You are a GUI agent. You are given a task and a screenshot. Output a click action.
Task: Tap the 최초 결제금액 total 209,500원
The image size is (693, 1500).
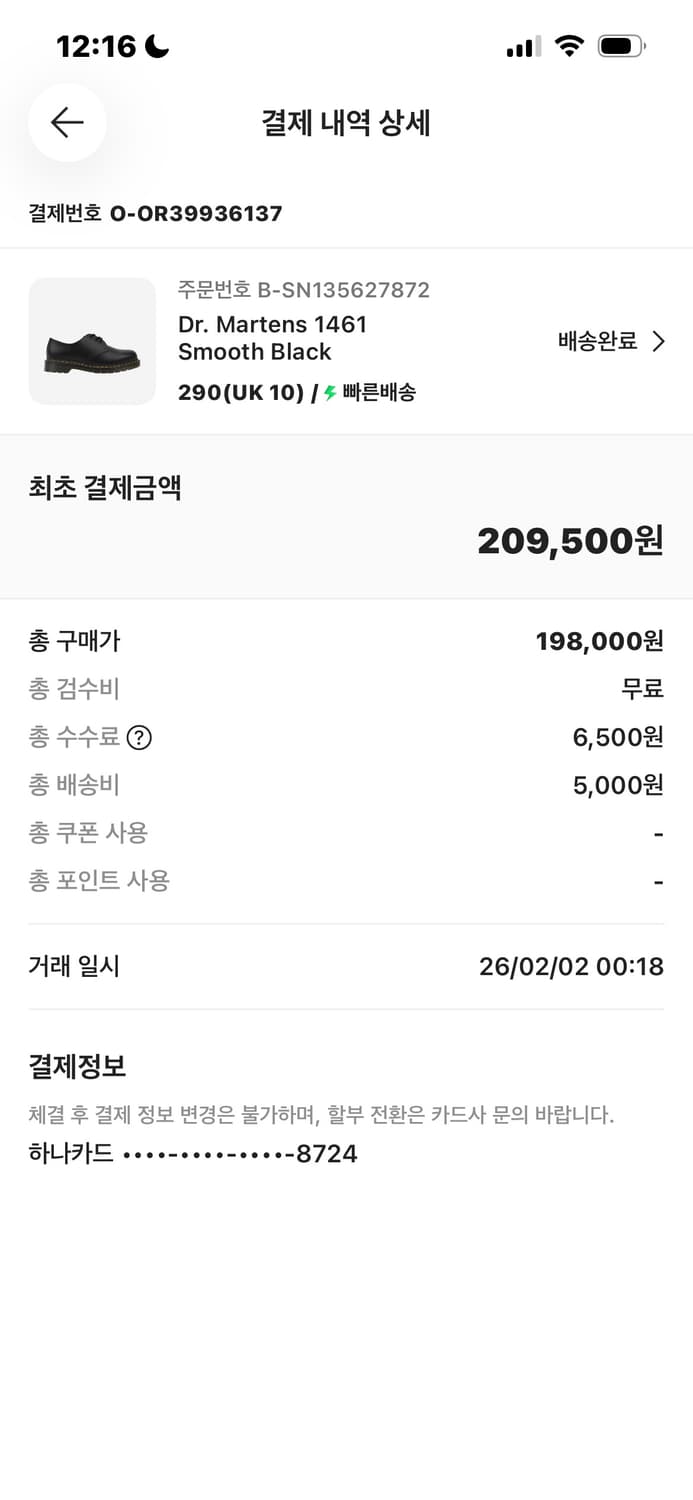[567, 540]
